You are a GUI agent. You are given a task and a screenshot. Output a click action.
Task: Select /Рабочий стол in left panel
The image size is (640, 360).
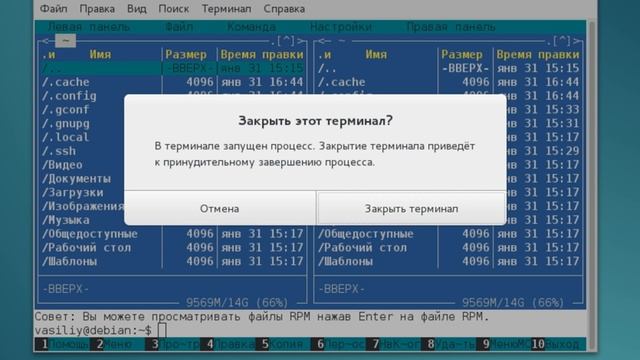[x=87, y=248]
